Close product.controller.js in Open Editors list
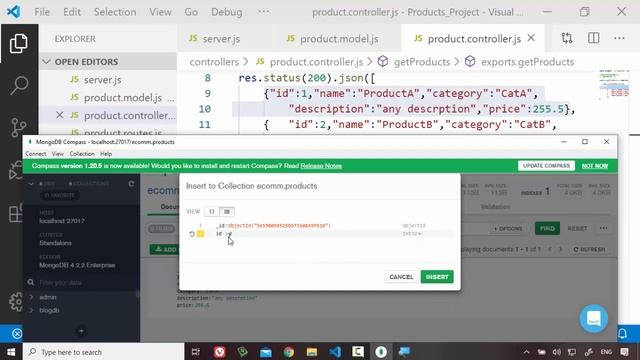Image resolution: width=640 pixels, height=360 pixels. (x=60, y=116)
